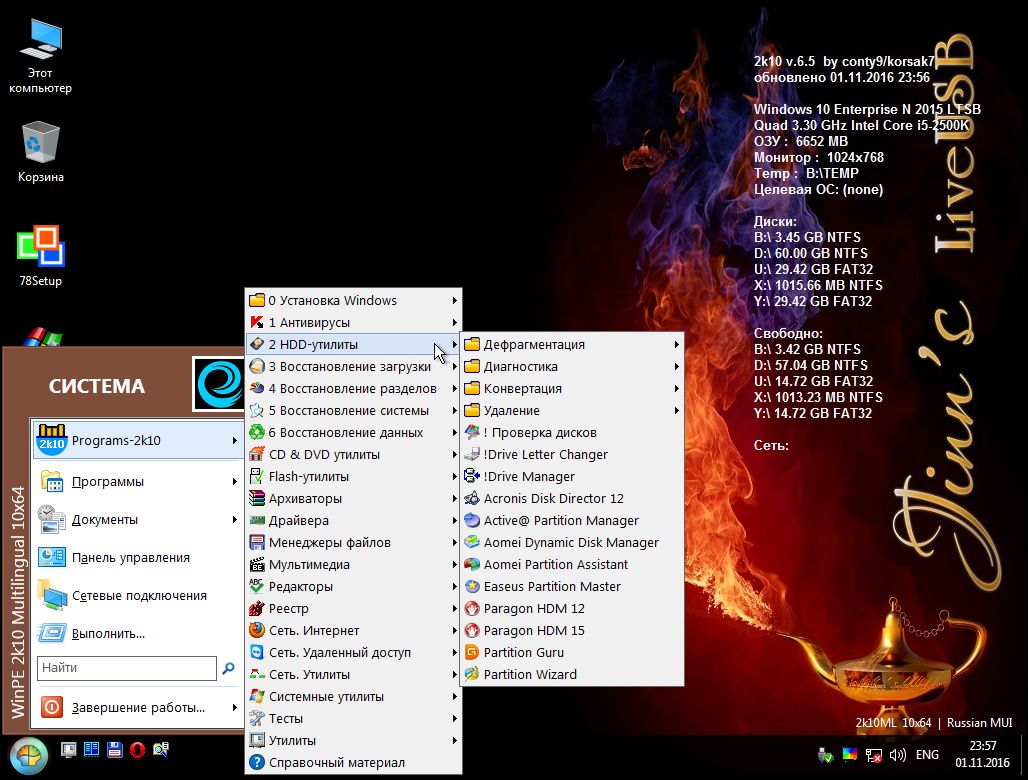
Task: Expand the Завершение работы options
Action: (137, 707)
